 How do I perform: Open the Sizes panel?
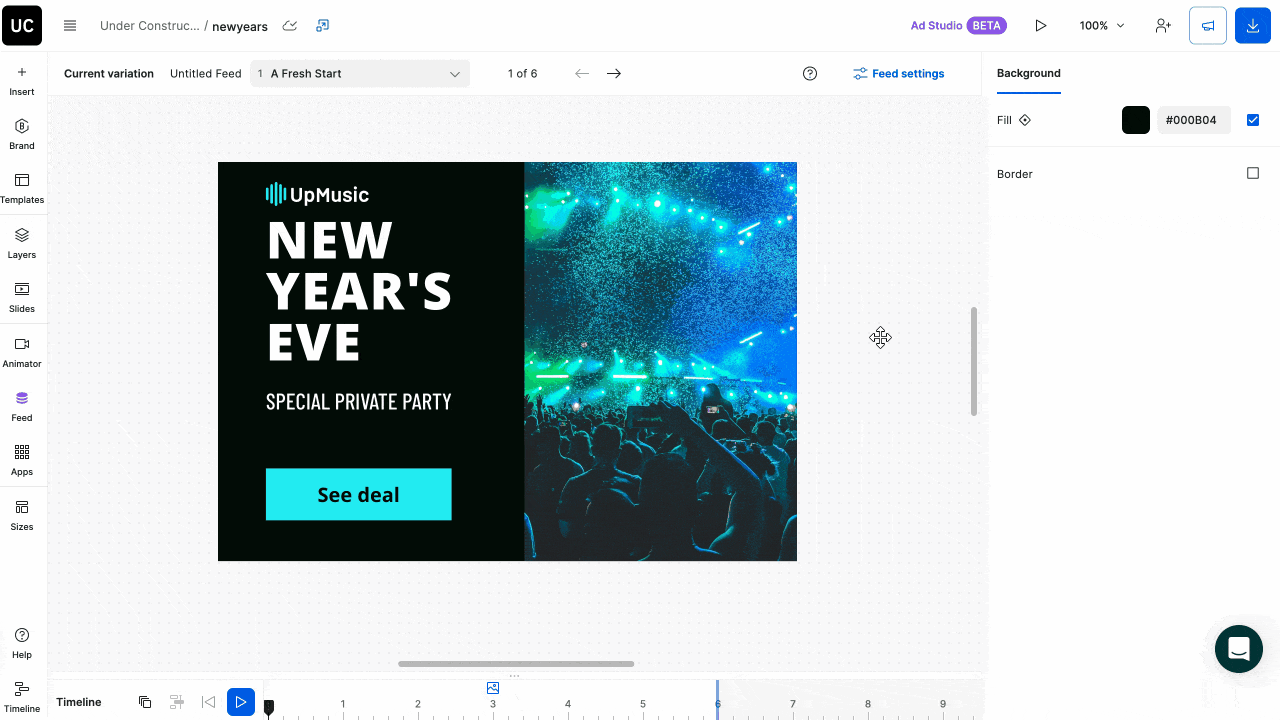coord(22,516)
